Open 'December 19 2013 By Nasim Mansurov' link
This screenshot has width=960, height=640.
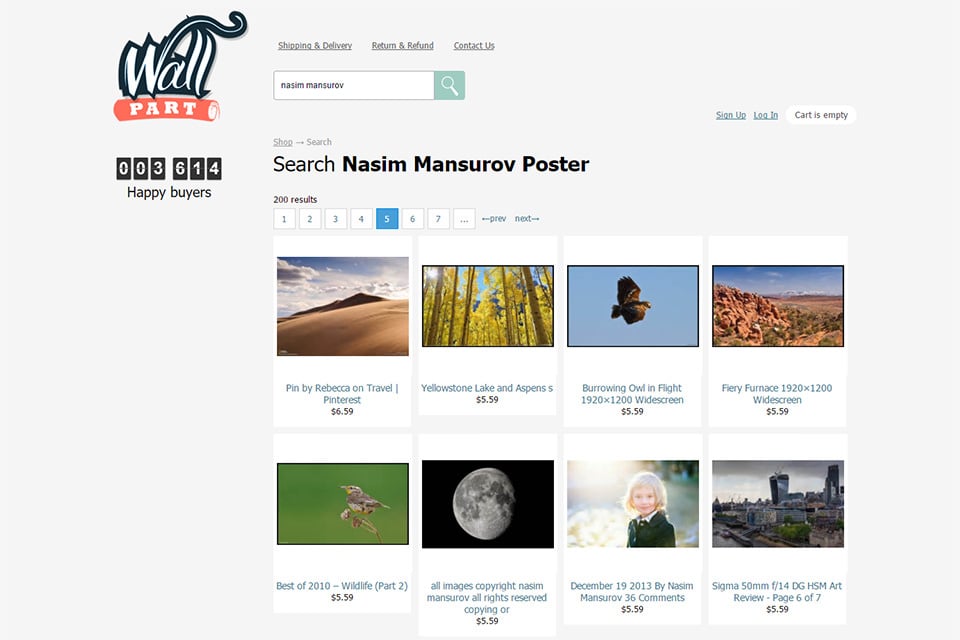[632, 592]
